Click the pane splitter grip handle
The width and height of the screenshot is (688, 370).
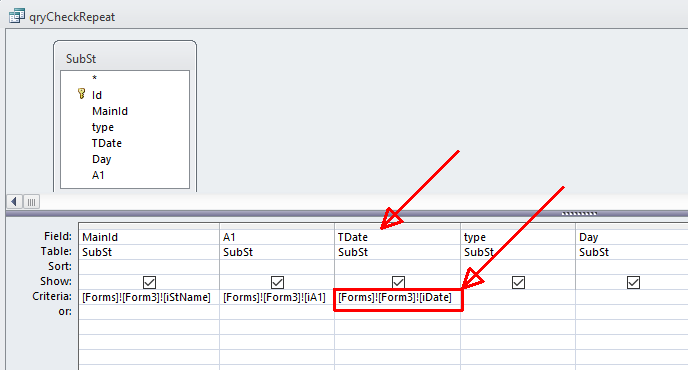click(x=579, y=214)
